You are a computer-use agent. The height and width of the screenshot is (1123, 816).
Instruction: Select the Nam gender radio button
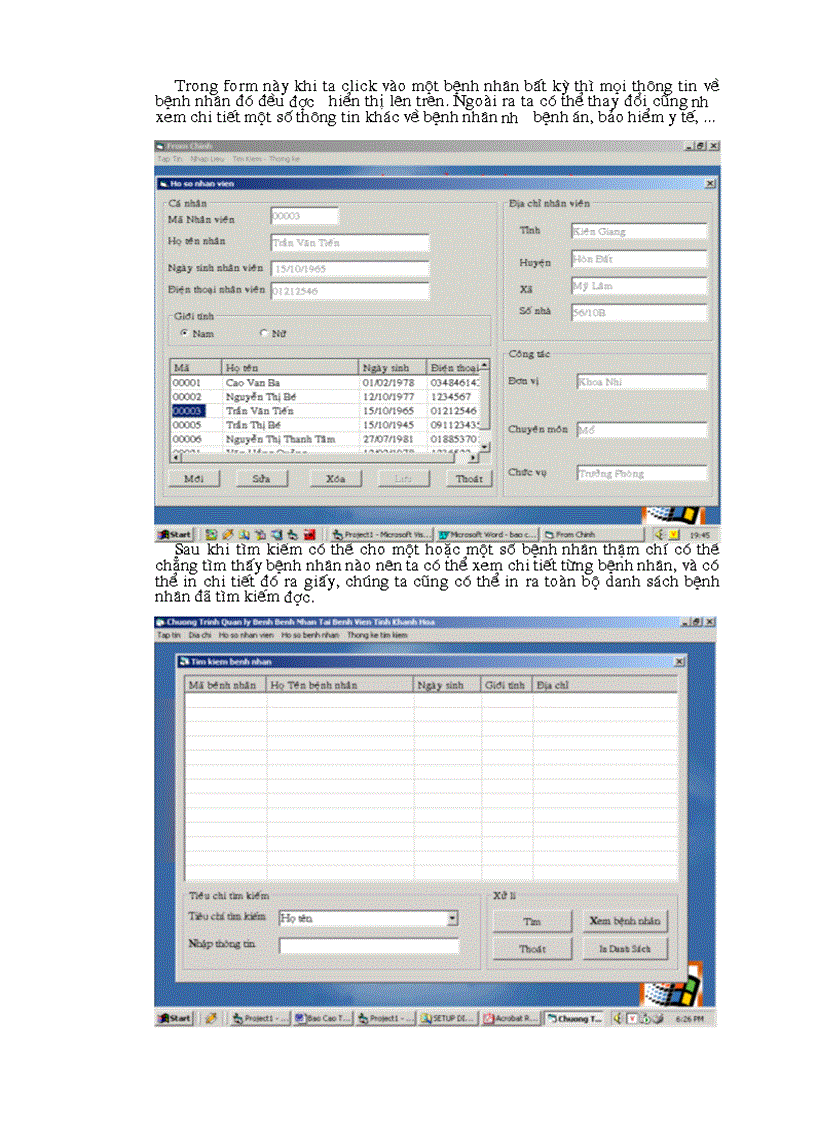click(183, 333)
